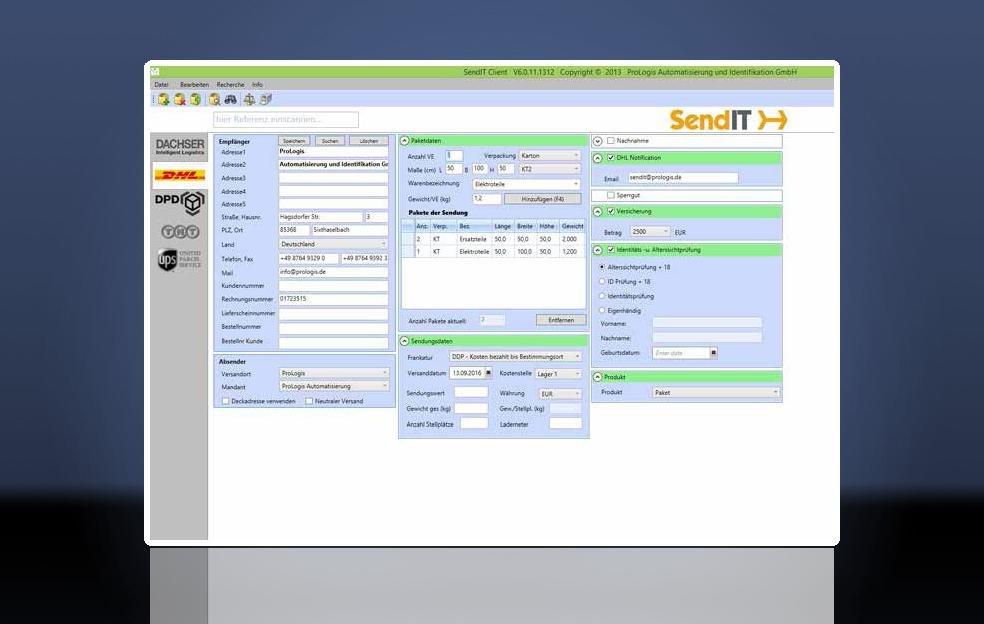Enable the Nachnahme checkbox
This screenshot has width=984, height=624.
[611, 141]
